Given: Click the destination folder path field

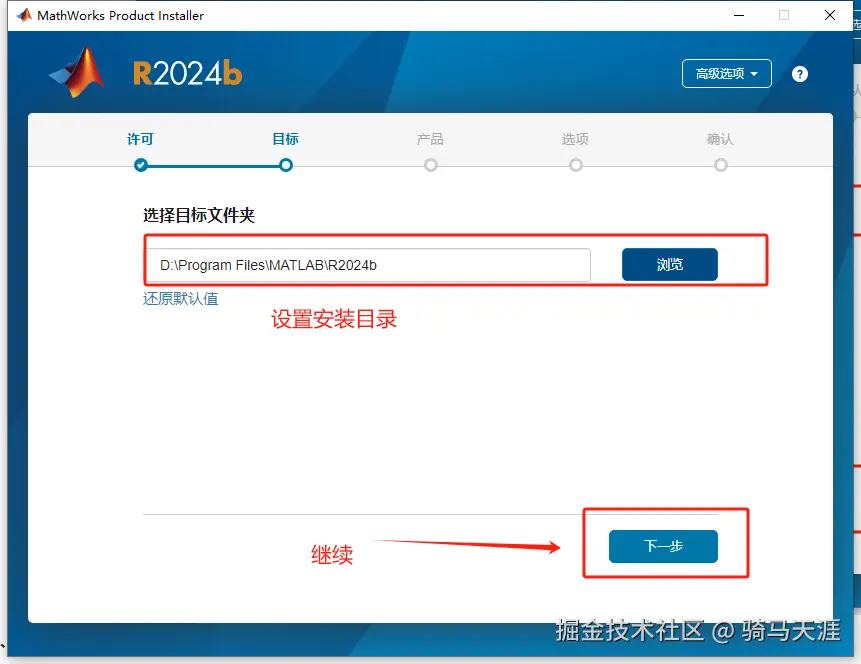Looking at the screenshot, I should [x=369, y=265].
